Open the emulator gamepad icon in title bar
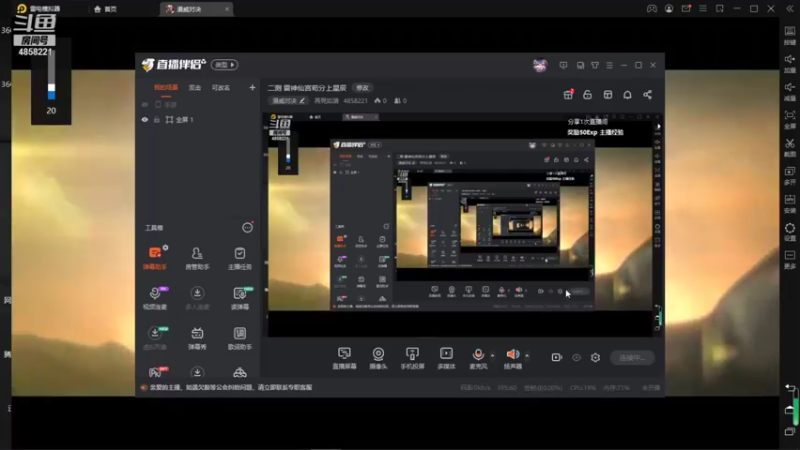The image size is (800, 450). (652, 9)
